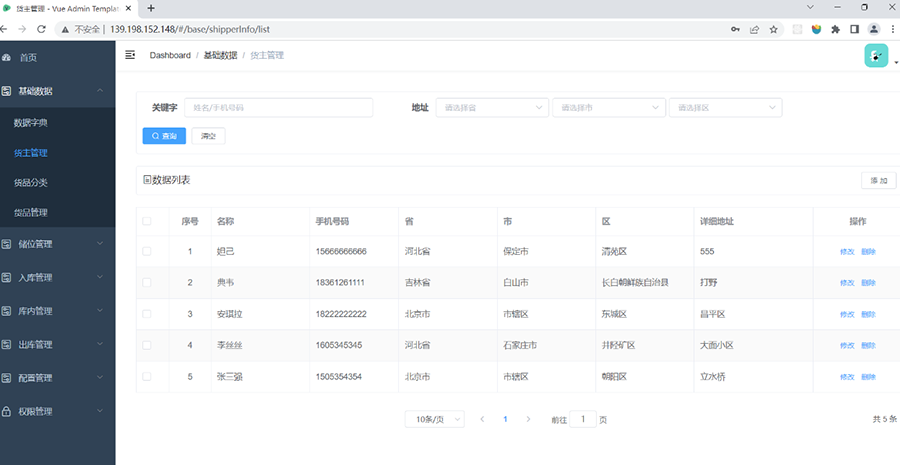Click the 权限管理 lock icon

click(x=6, y=412)
